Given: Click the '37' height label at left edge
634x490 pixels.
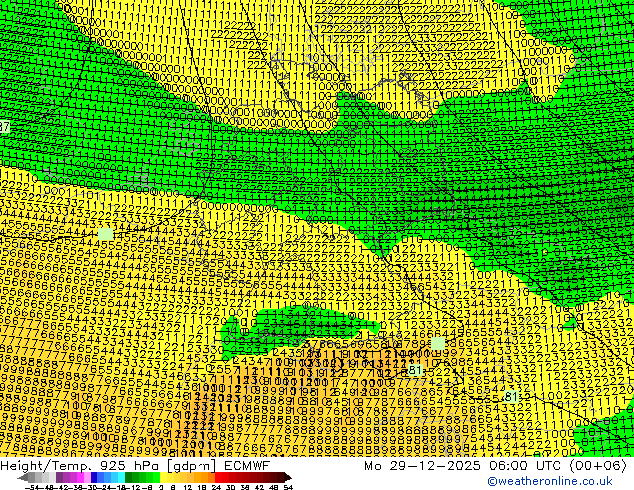Looking at the screenshot, I should (x=4, y=127).
